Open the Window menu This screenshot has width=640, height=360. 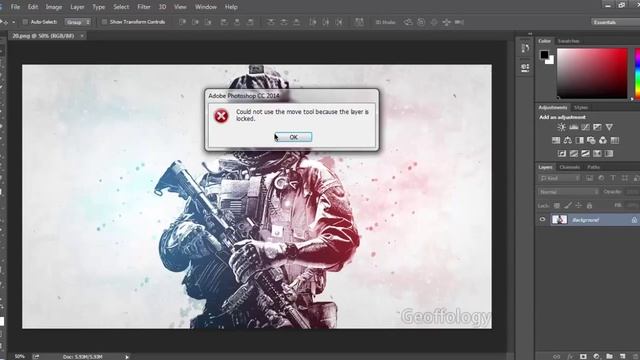pos(206,7)
